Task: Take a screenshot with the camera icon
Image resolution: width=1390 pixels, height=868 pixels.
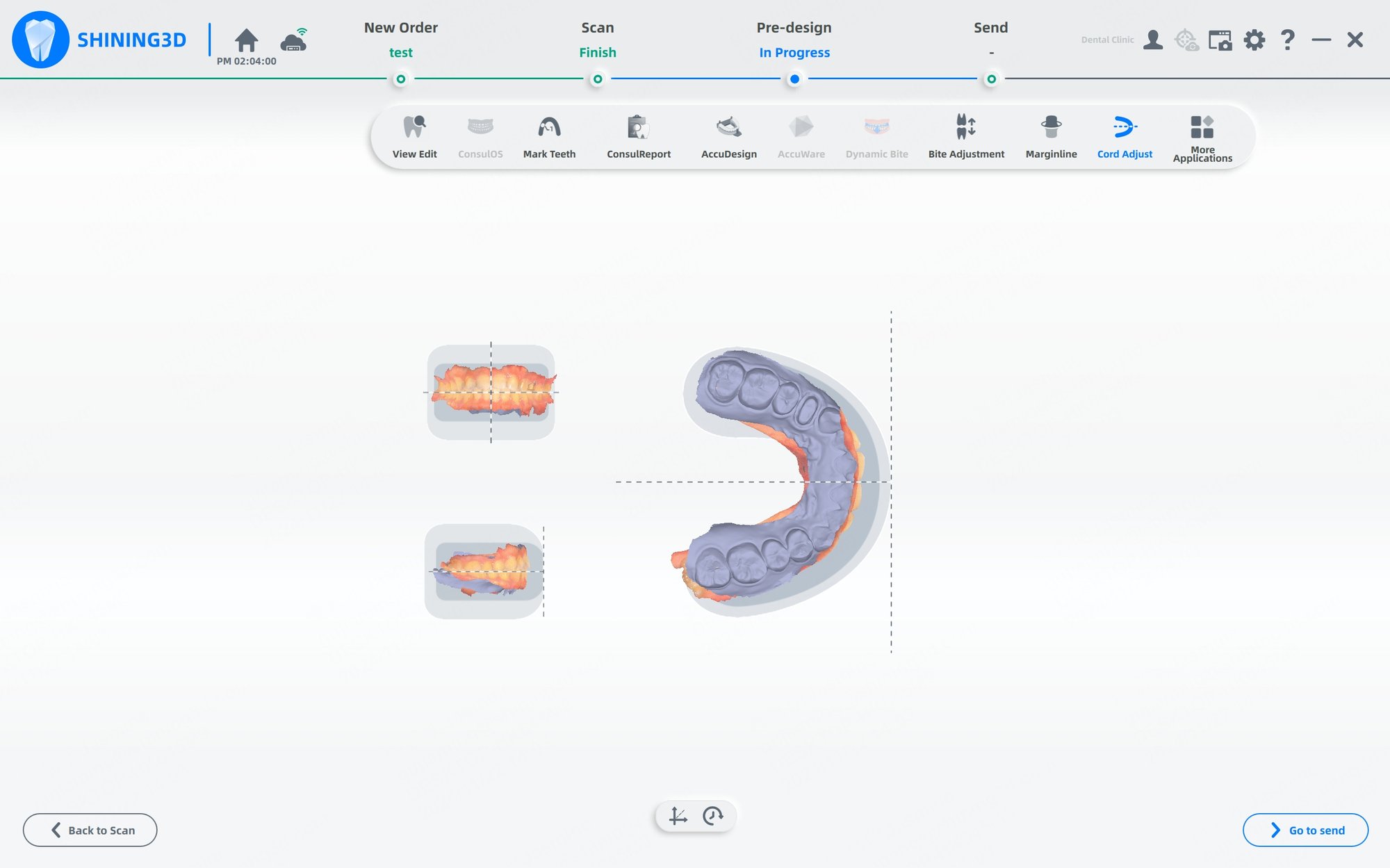Action: [1221, 40]
